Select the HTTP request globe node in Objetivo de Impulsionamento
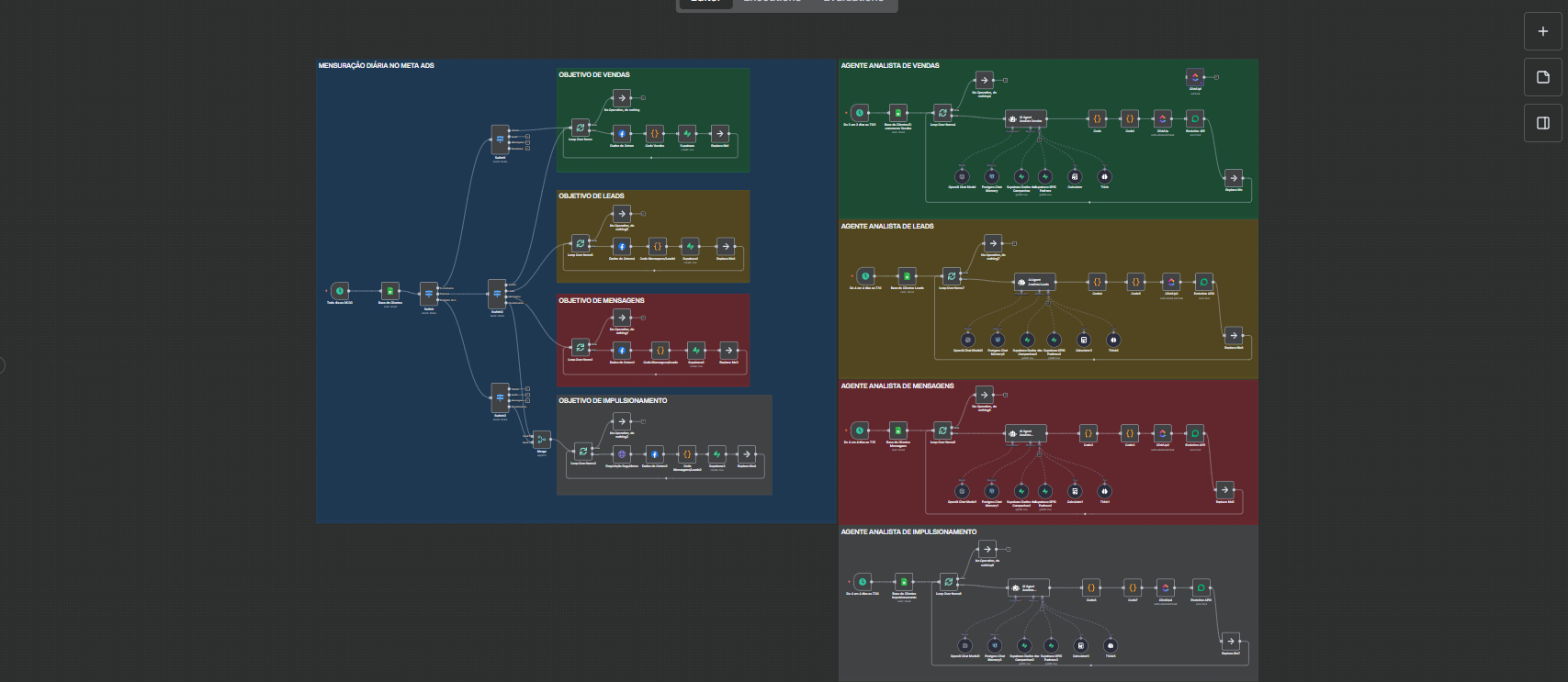Image resolution: width=1568 pixels, height=682 pixels. (x=622, y=453)
